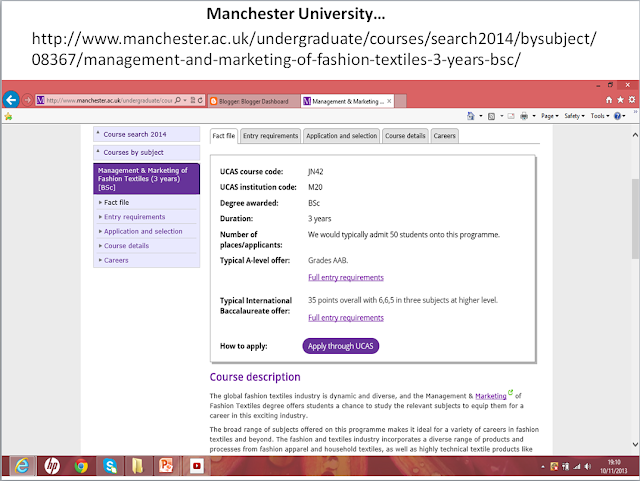Open the Application and selection tab
The width and height of the screenshot is (640, 481).
(342, 136)
